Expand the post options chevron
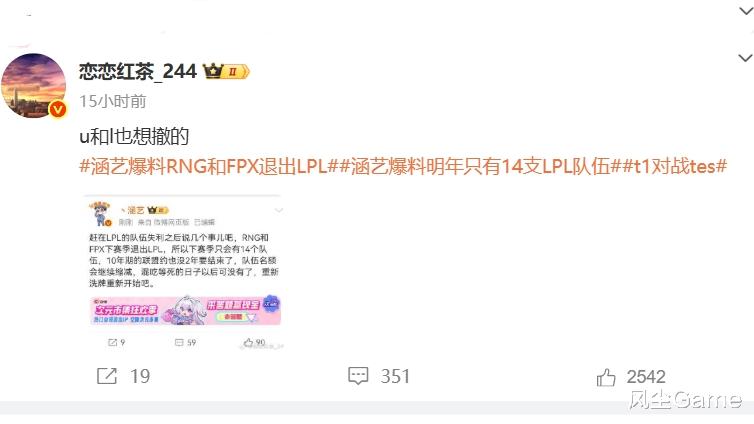The image size is (754, 424). coord(745,58)
